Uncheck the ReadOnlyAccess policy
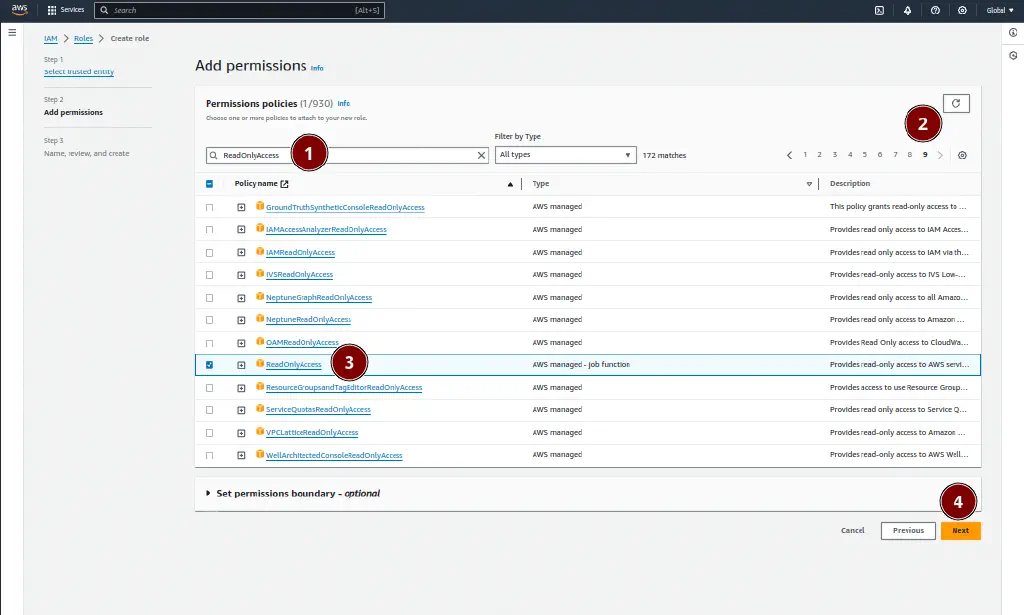 click(209, 365)
